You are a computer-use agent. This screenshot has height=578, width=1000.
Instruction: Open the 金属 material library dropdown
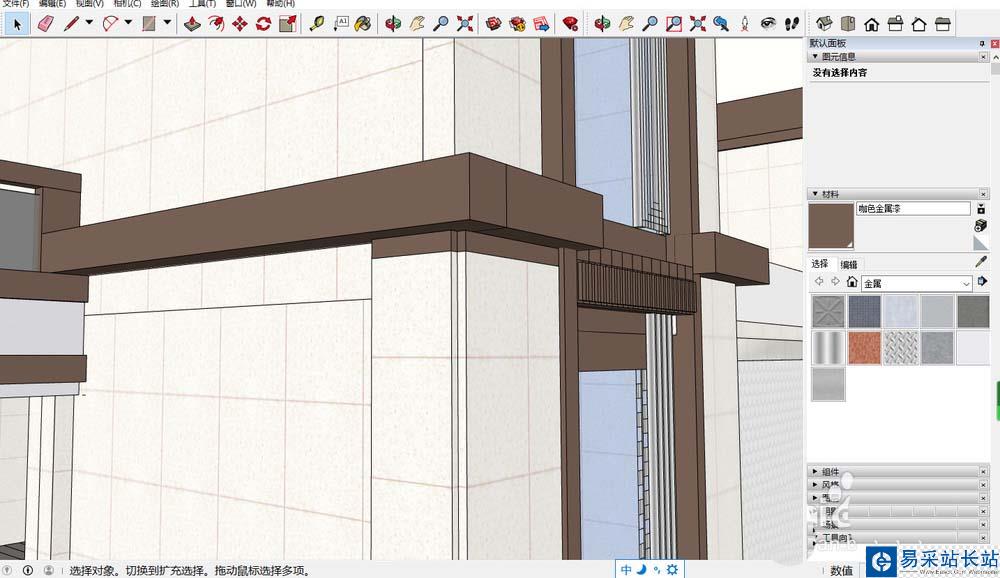coord(916,283)
